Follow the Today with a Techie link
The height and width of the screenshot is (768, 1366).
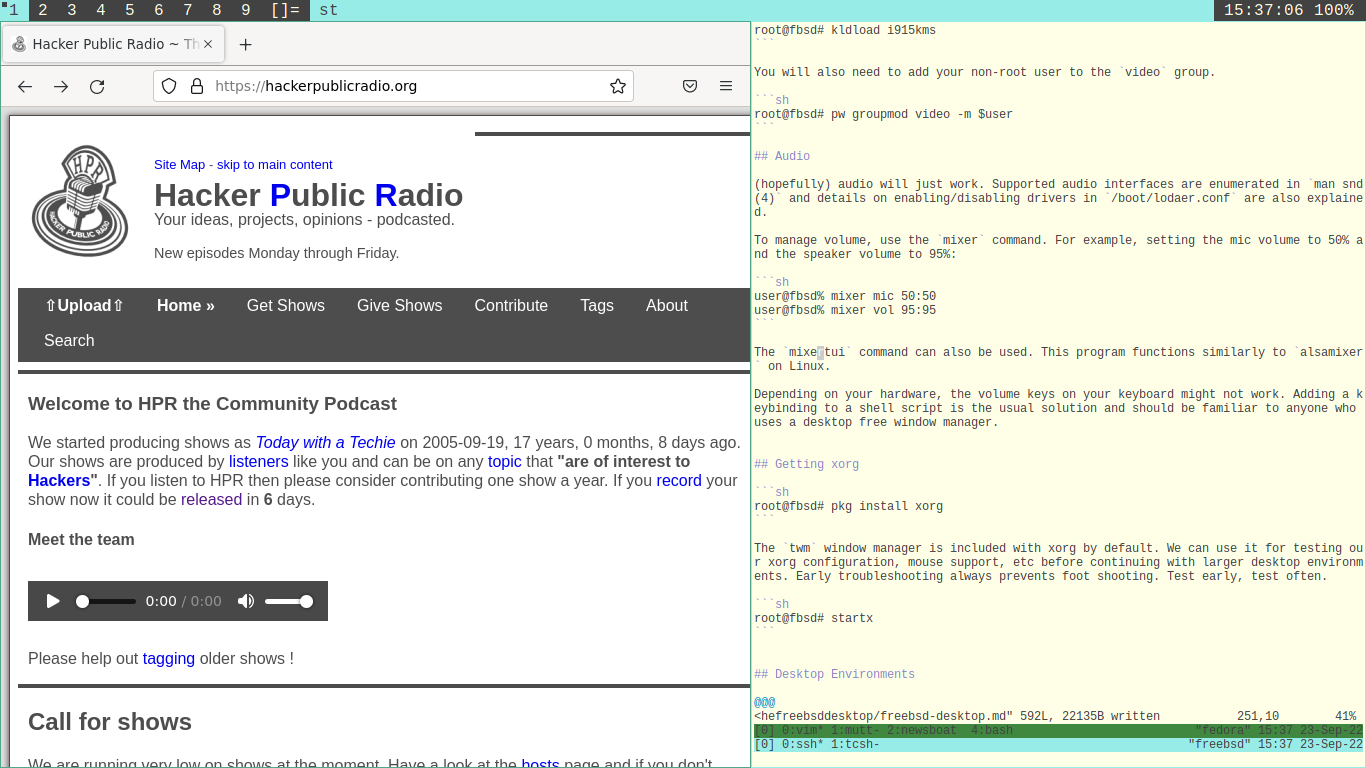pos(326,443)
